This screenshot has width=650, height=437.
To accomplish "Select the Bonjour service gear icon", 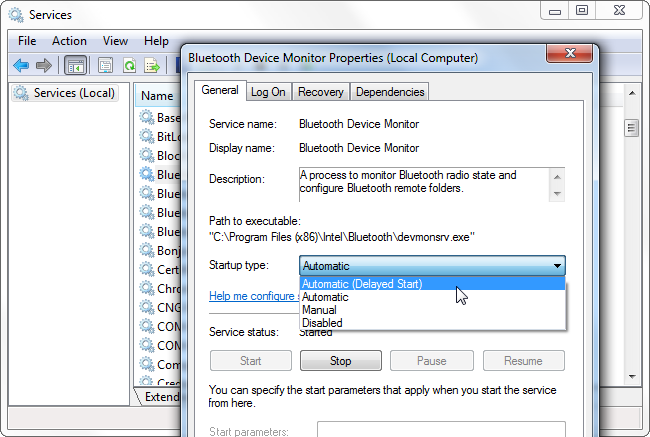I will pos(146,250).
